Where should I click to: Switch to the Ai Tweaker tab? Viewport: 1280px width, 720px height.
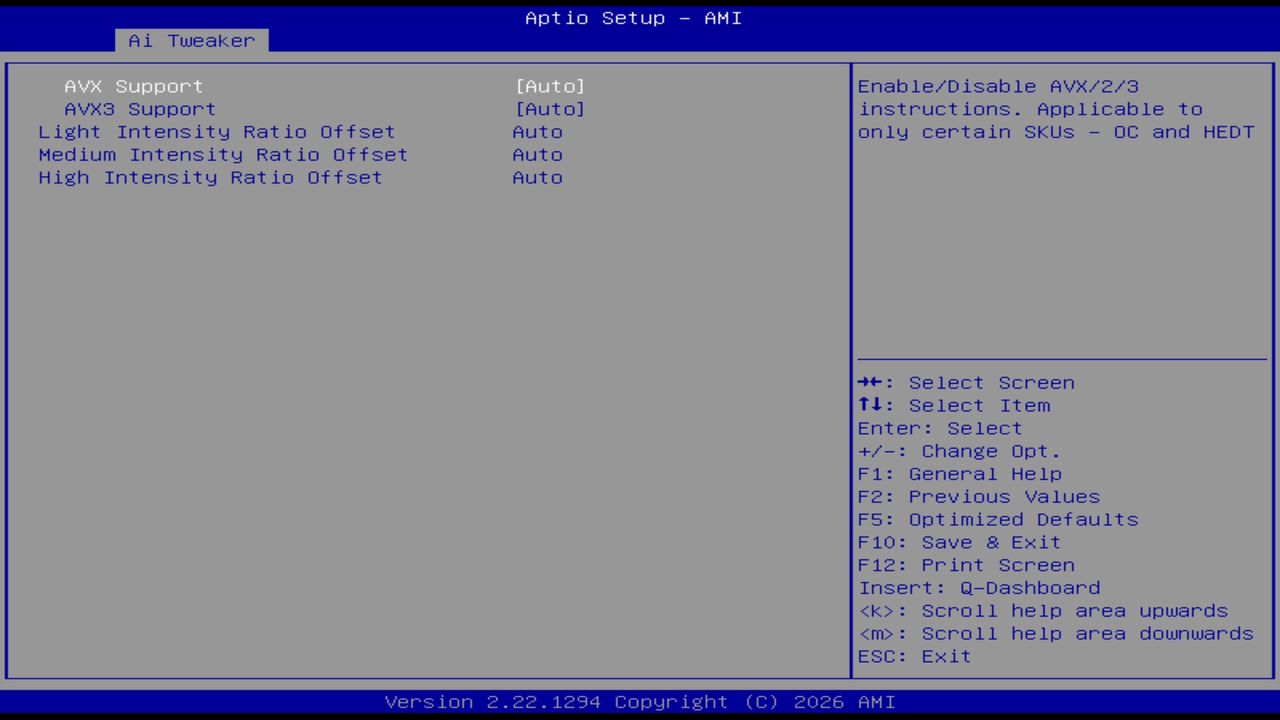(x=190, y=40)
